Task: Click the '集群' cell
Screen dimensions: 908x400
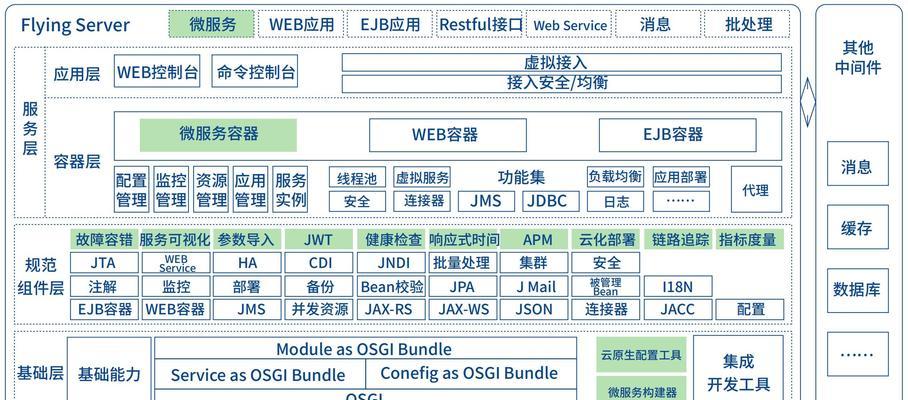Action: [534, 263]
